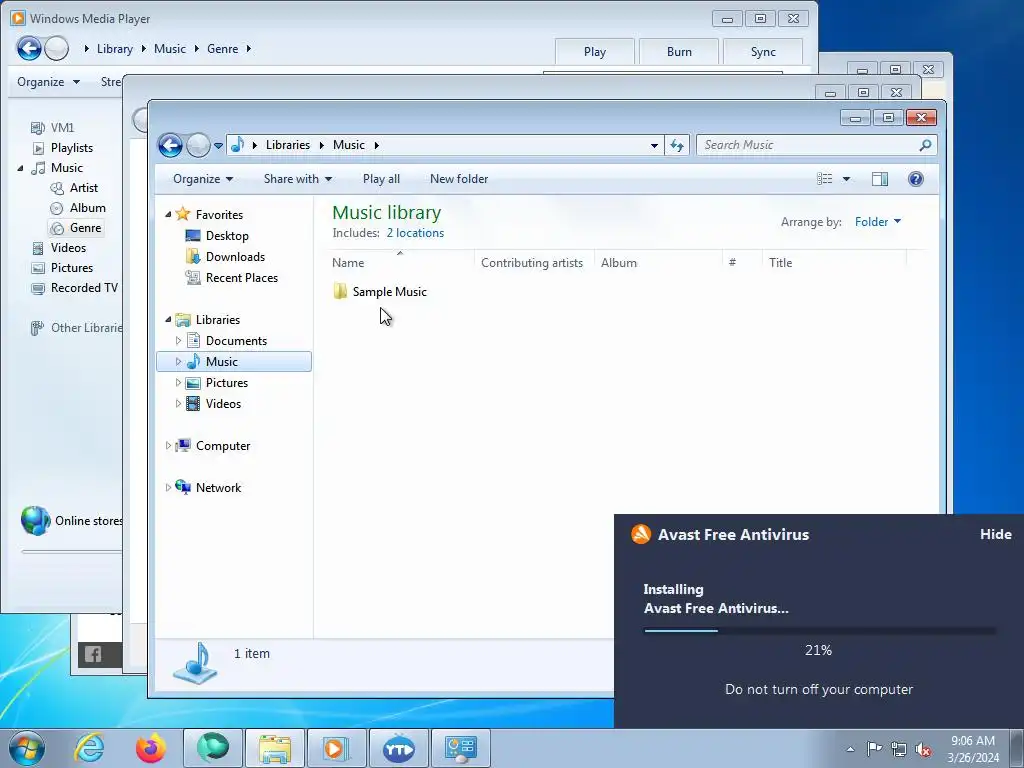Open the Organize menu in Explorer
The height and width of the screenshot is (768, 1024).
tap(202, 179)
